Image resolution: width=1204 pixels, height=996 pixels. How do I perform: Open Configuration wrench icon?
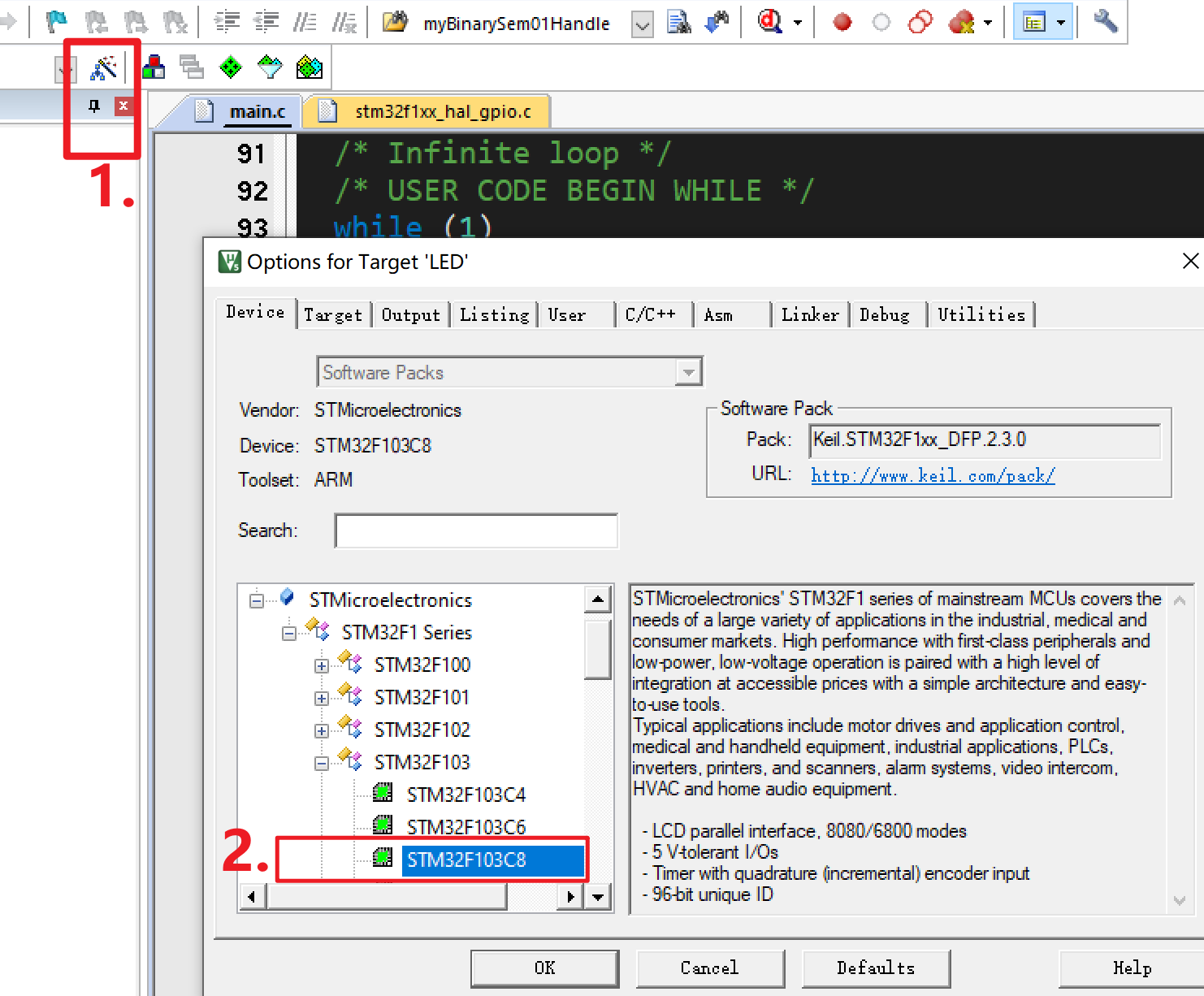tap(1106, 20)
